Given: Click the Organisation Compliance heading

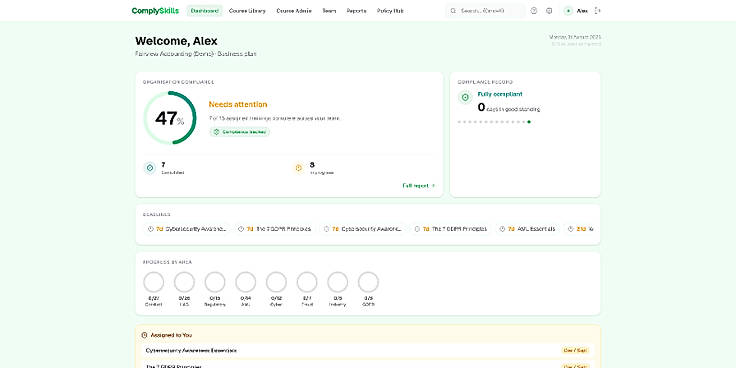Looking at the screenshot, I should (x=178, y=82).
